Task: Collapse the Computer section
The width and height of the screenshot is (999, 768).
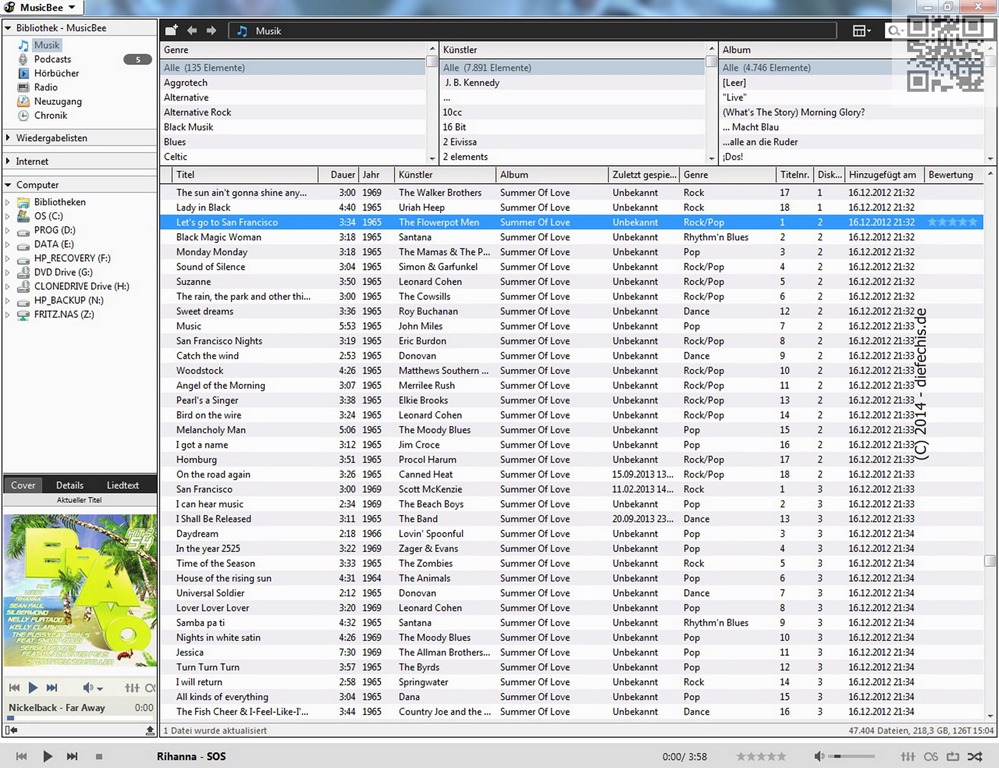Action: click(8, 185)
